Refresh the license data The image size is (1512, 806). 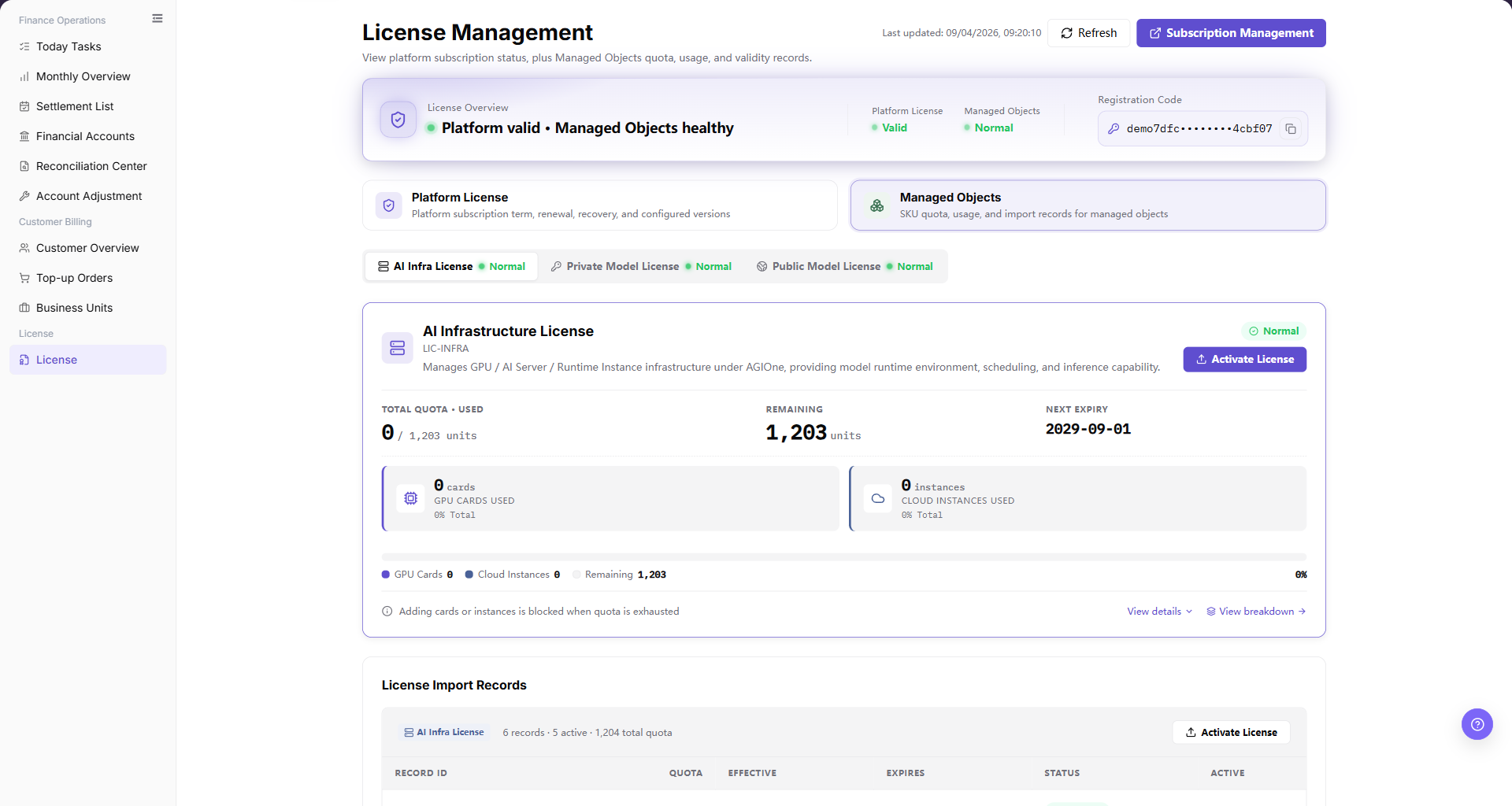coord(1088,33)
